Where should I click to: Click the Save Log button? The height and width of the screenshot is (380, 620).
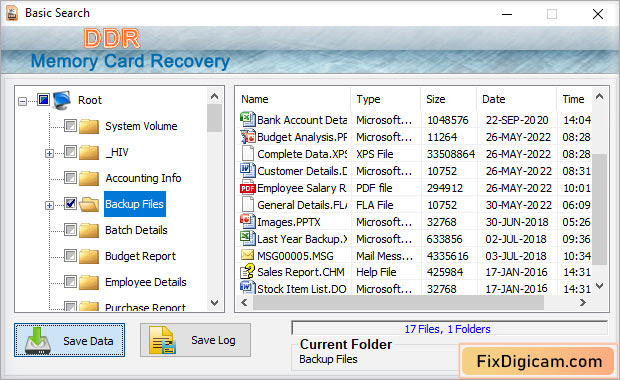[x=195, y=340]
